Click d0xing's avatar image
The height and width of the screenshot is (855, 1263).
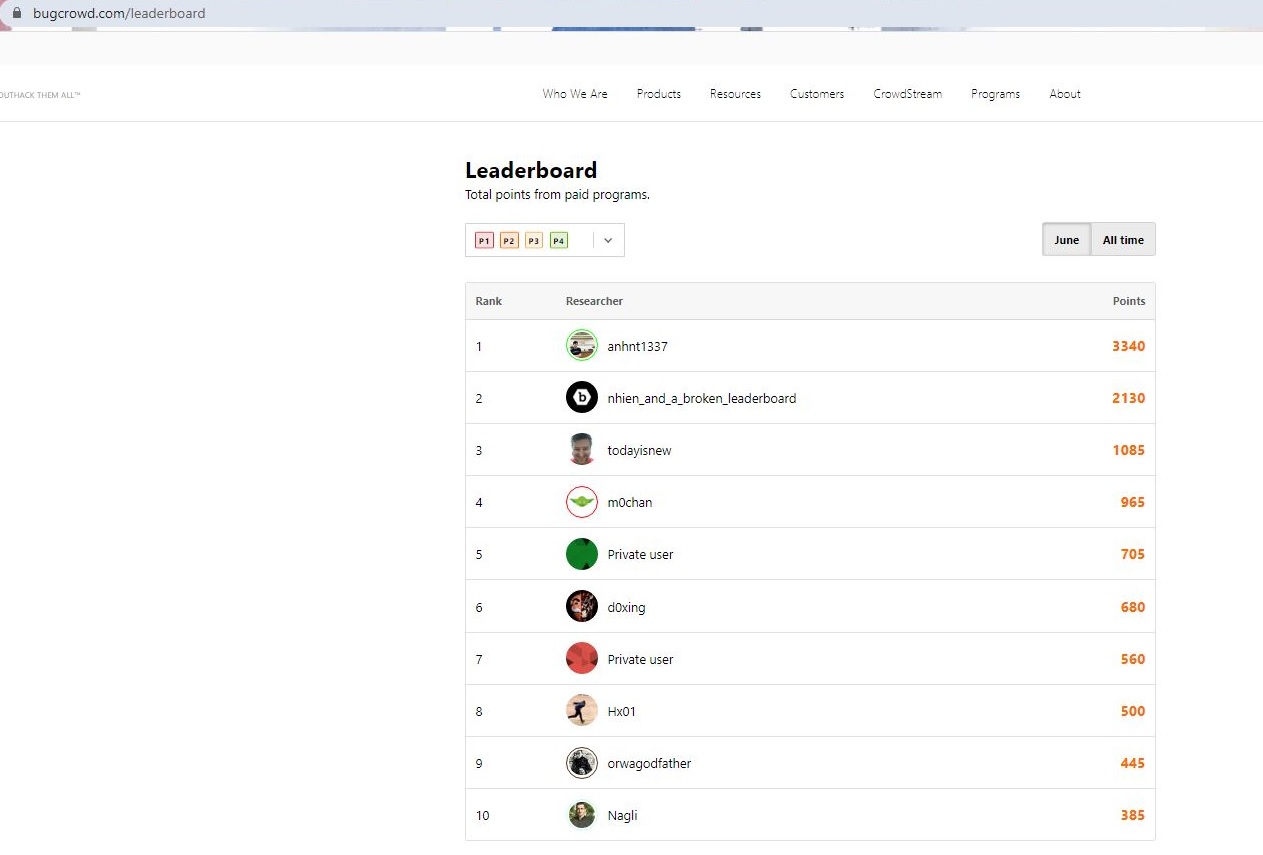(581, 607)
